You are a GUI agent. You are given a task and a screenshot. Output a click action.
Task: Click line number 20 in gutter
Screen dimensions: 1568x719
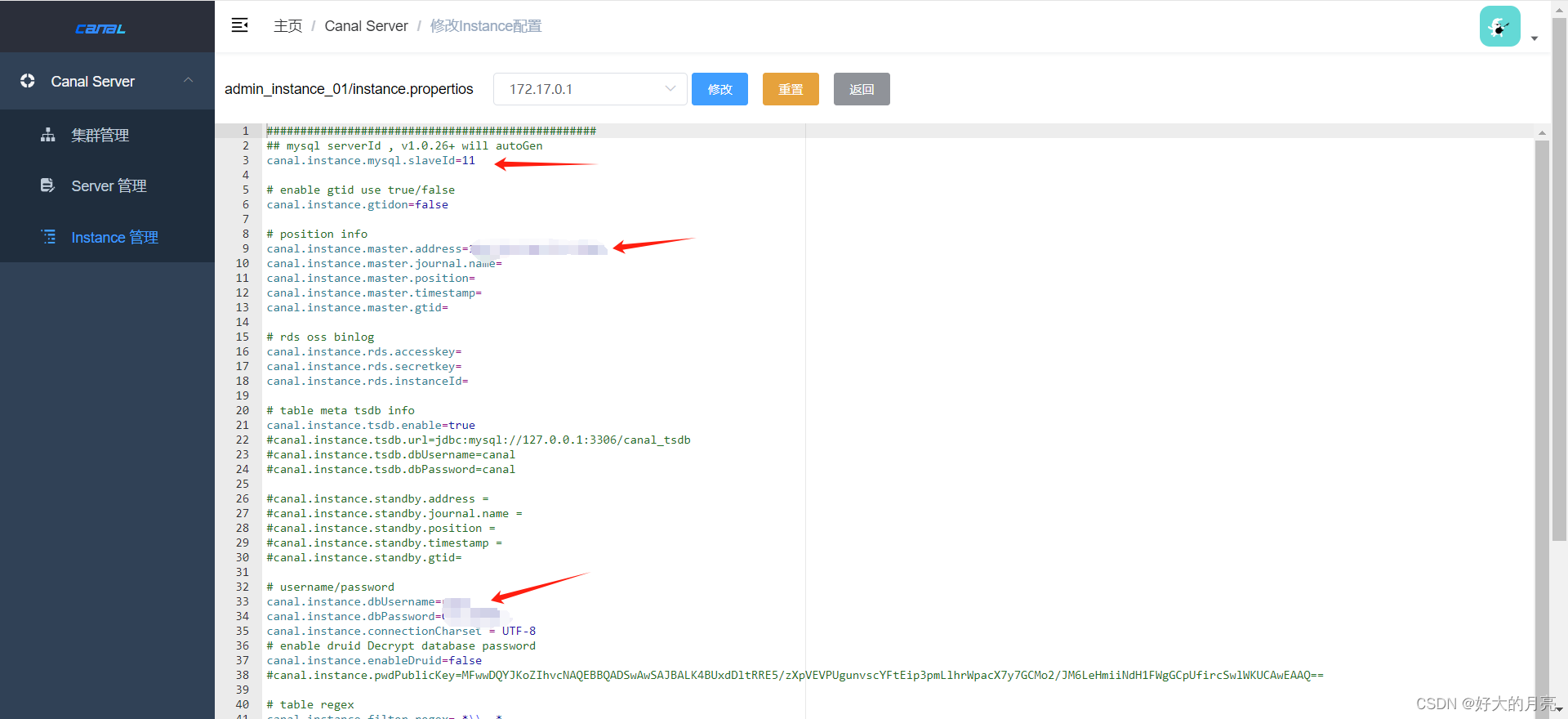[x=243, y=410]
